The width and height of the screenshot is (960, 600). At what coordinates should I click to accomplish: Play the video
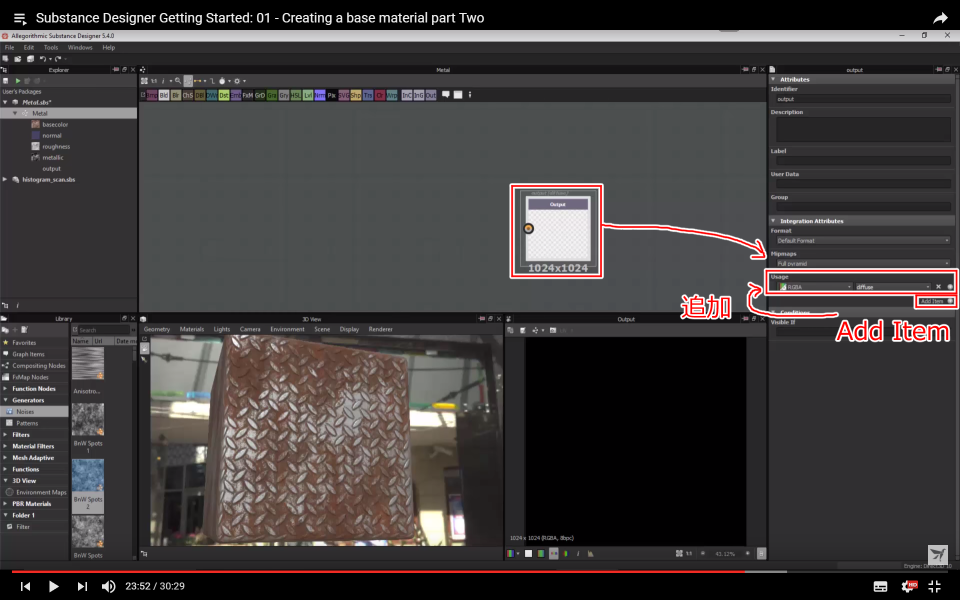[53, 587]
